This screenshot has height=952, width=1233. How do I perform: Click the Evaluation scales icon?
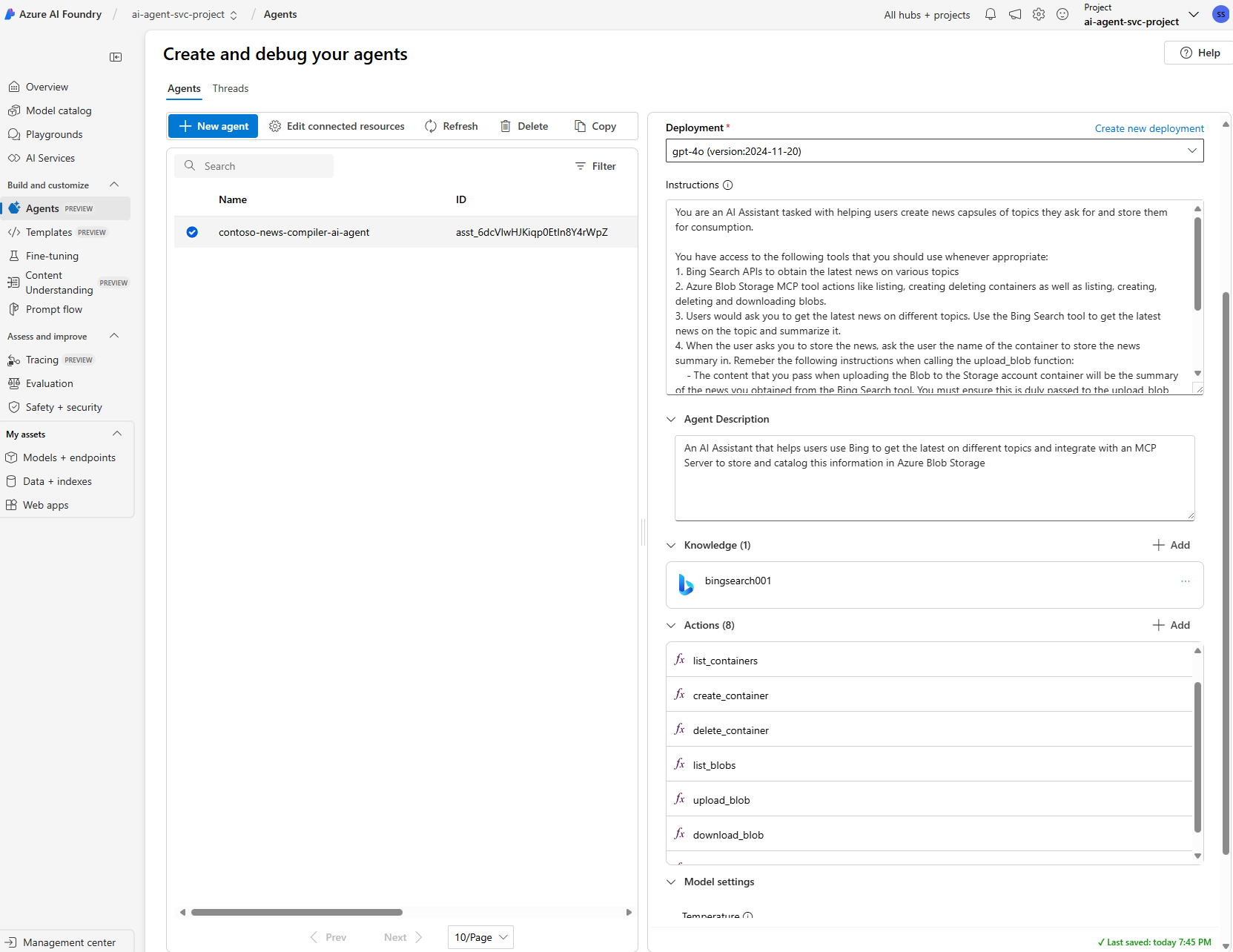[13, 383]
